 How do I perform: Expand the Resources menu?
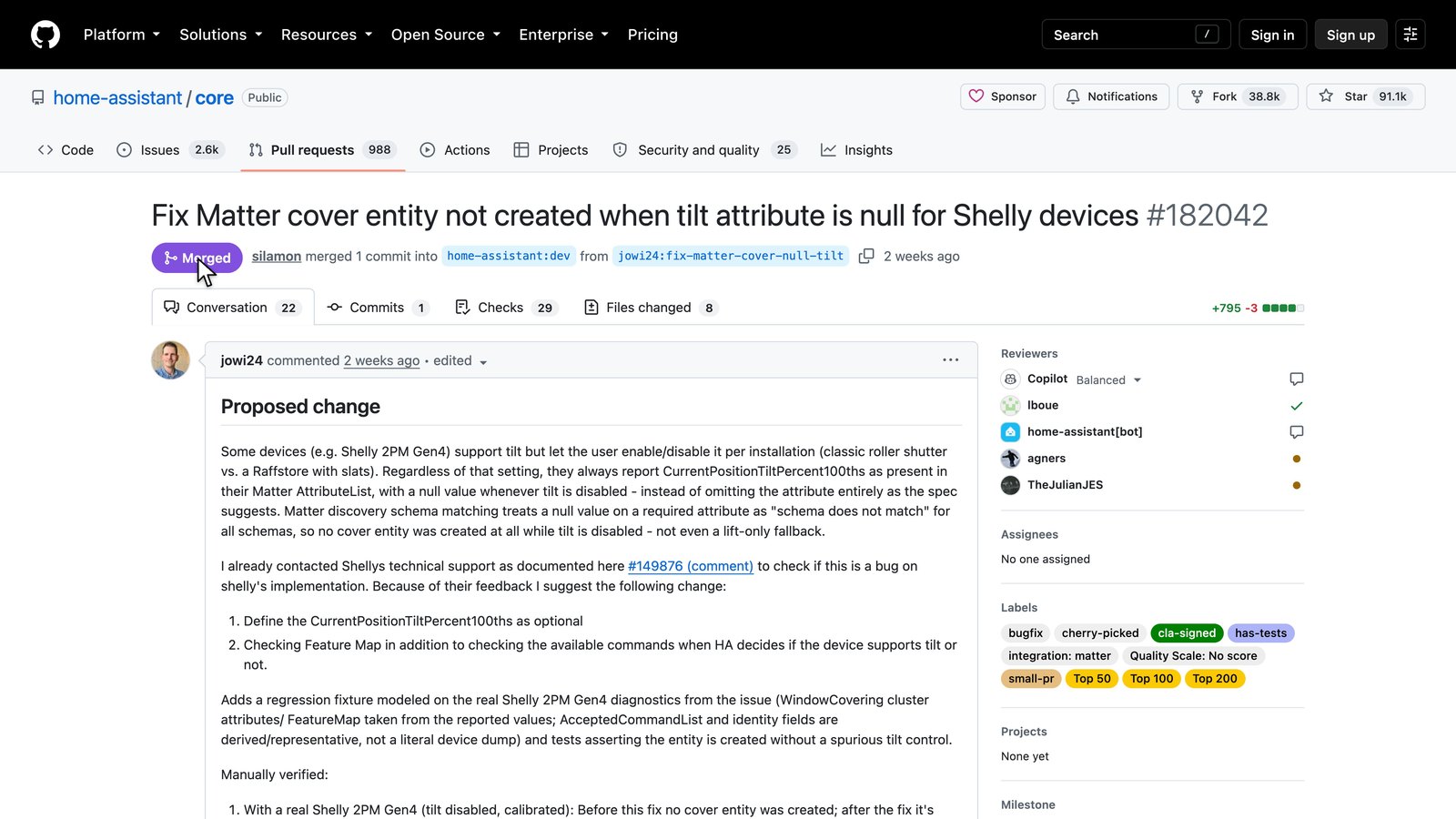327,35
